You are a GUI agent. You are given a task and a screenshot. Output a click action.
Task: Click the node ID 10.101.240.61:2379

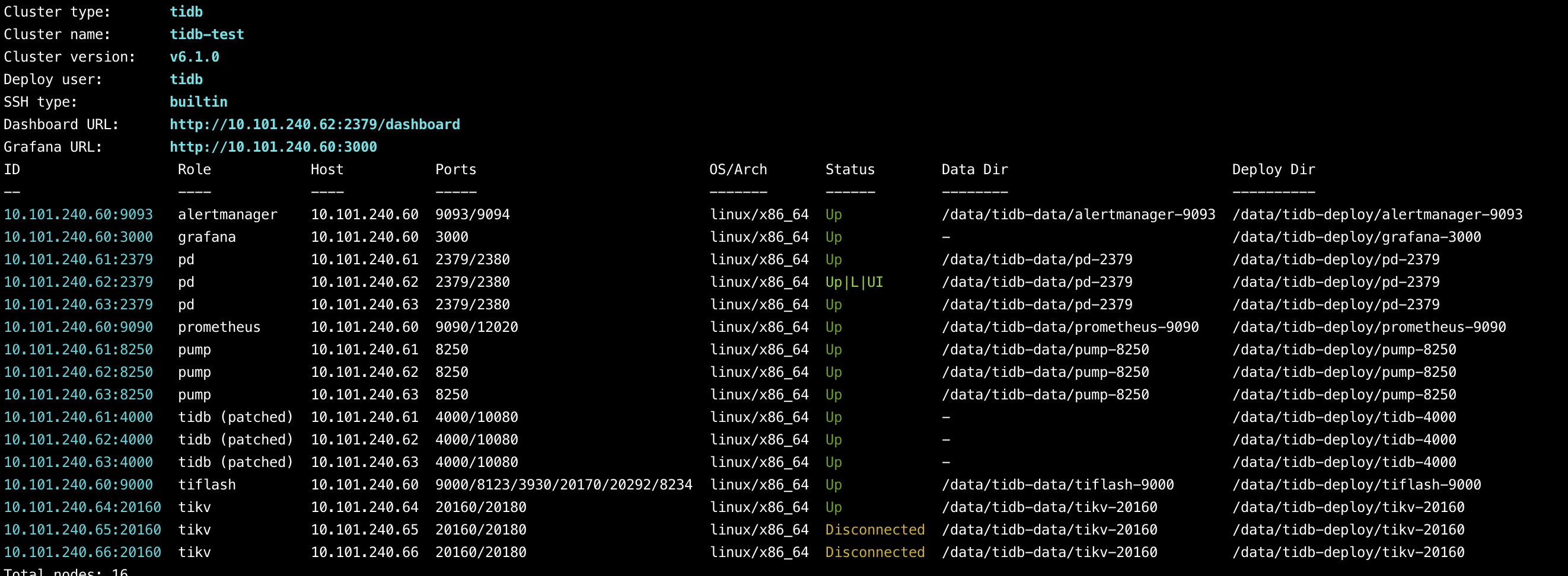coord(78,260)
